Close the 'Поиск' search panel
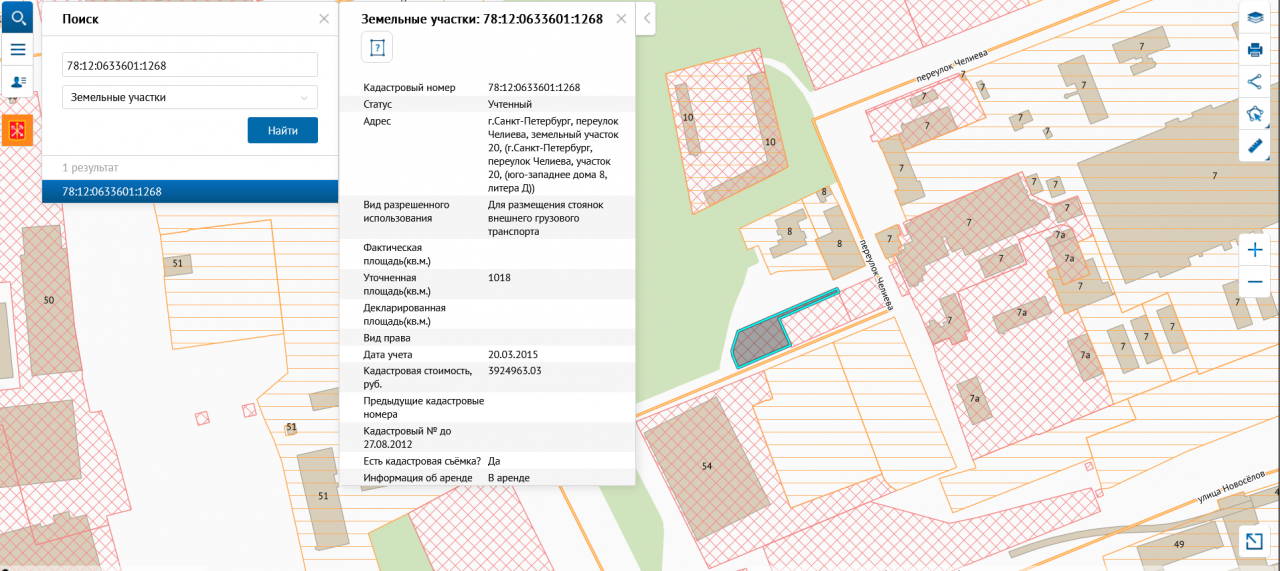Viewport: 1280px width, 571px height. [x=324, y=19]
